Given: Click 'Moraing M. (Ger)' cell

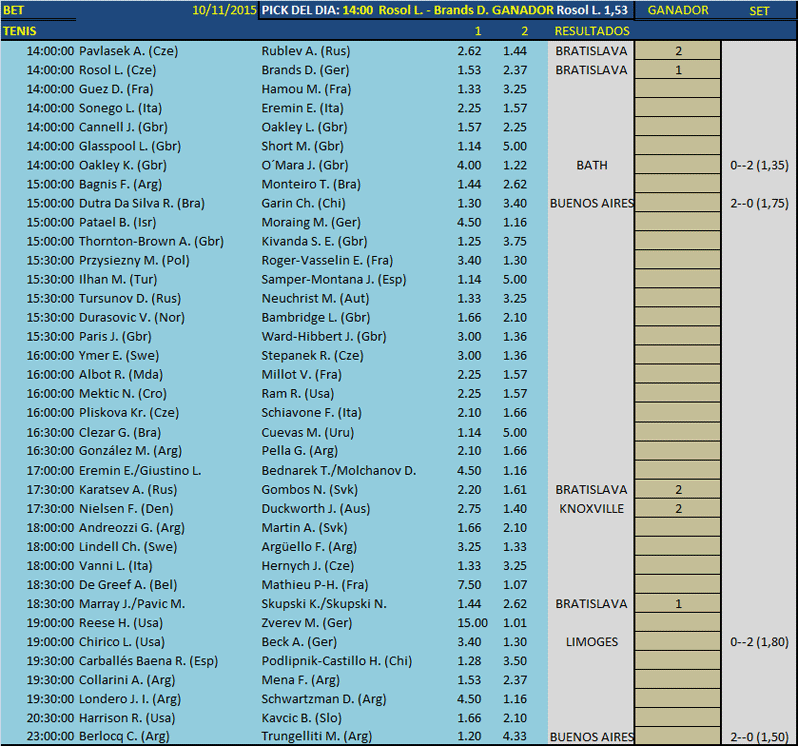Looking at the screenshot, I should point(311,222).
